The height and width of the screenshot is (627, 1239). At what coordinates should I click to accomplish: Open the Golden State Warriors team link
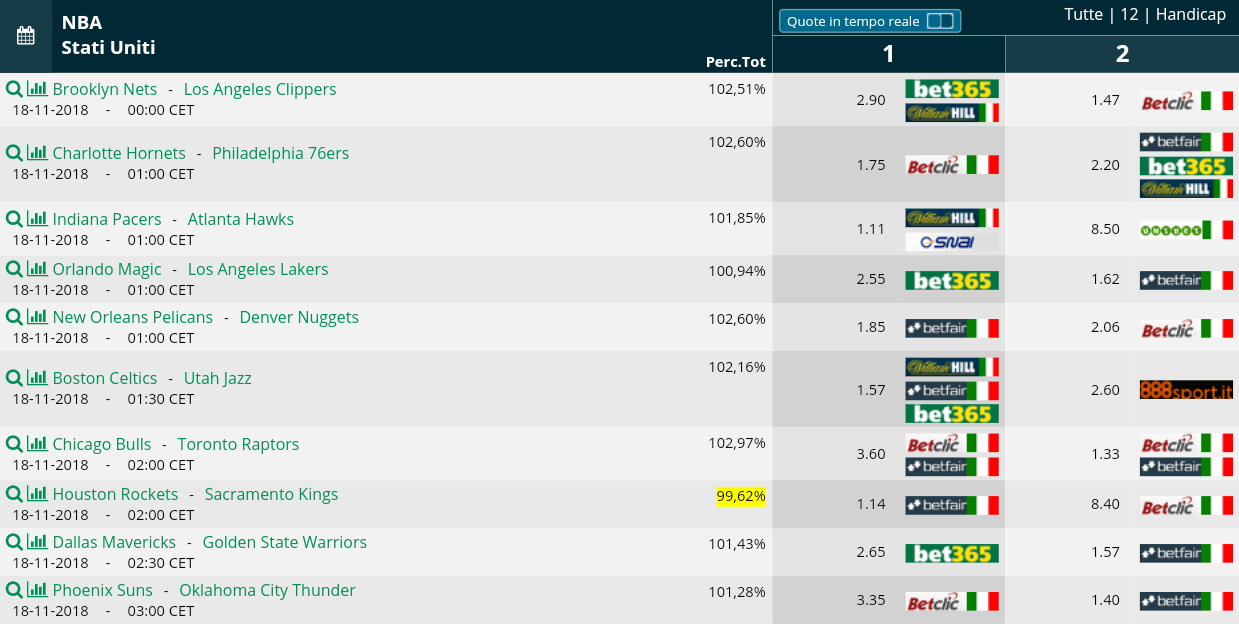click(285, 542)
